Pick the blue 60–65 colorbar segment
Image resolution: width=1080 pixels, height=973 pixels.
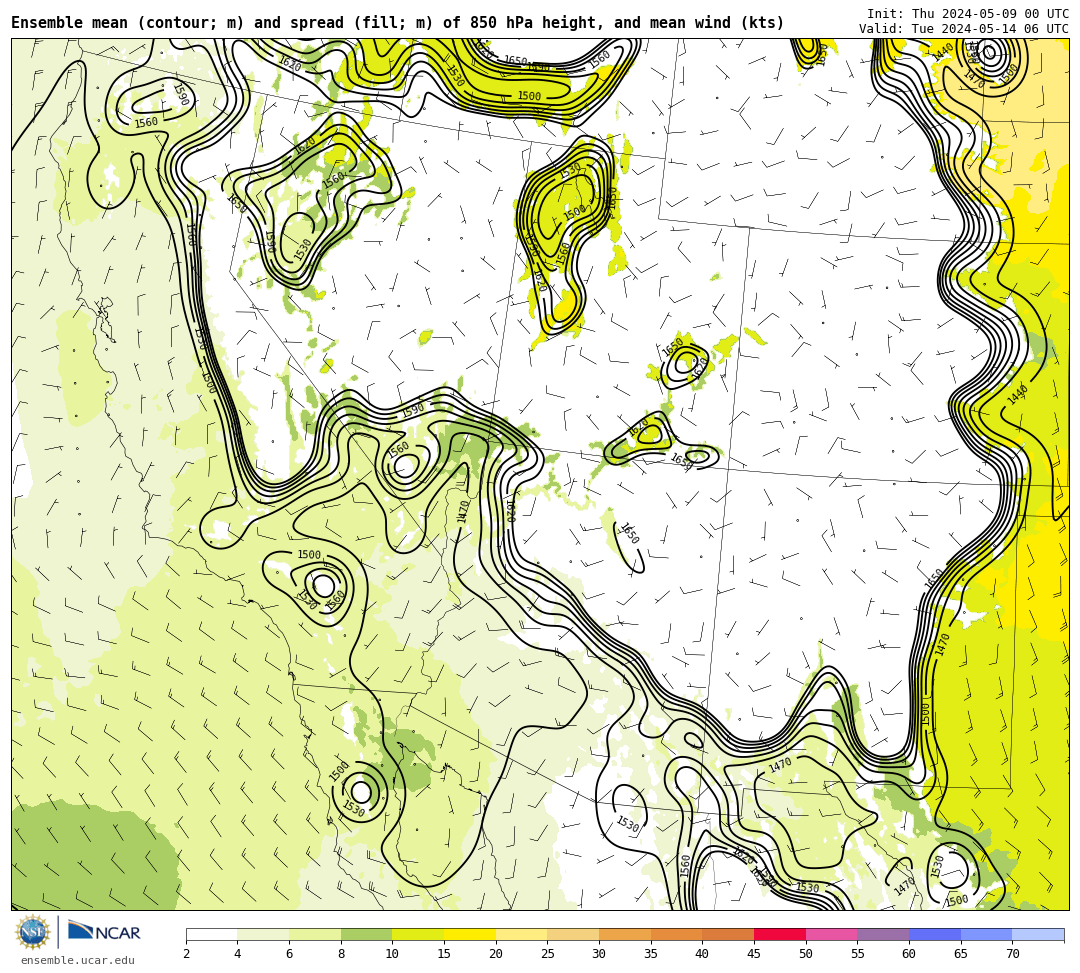click(935, 934)
